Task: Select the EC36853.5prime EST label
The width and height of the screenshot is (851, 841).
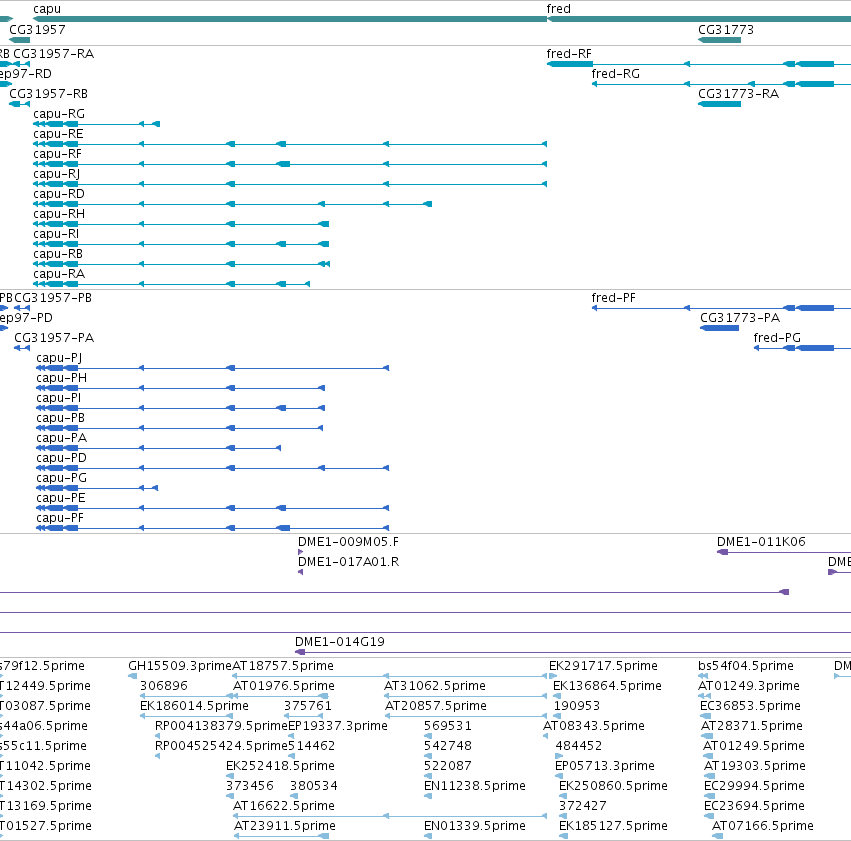Action: (x=750, y=706)
